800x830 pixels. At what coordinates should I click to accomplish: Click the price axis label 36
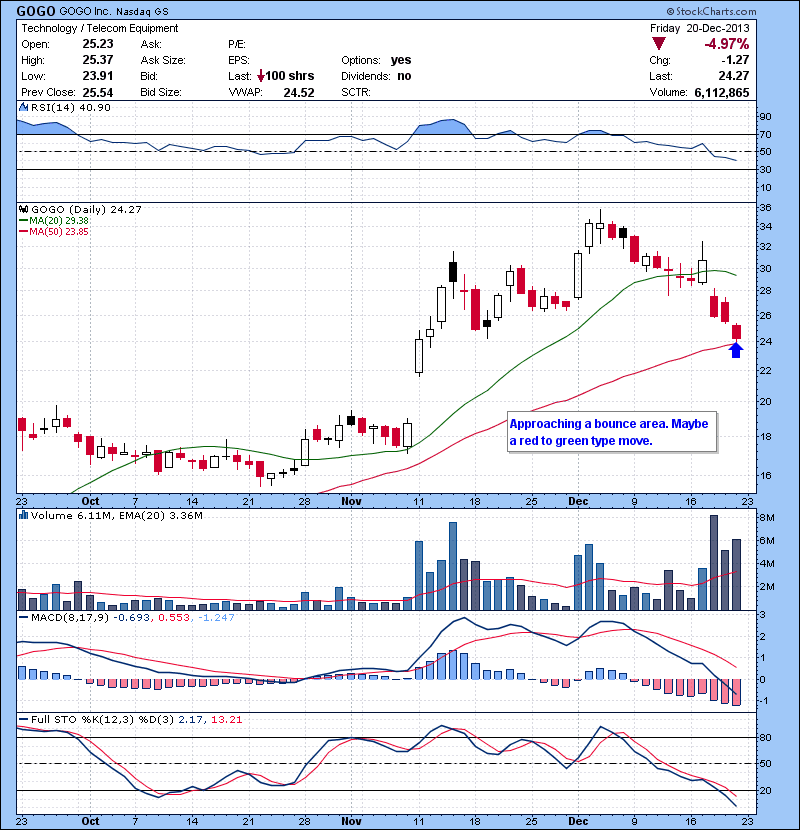tap(766, 208)
